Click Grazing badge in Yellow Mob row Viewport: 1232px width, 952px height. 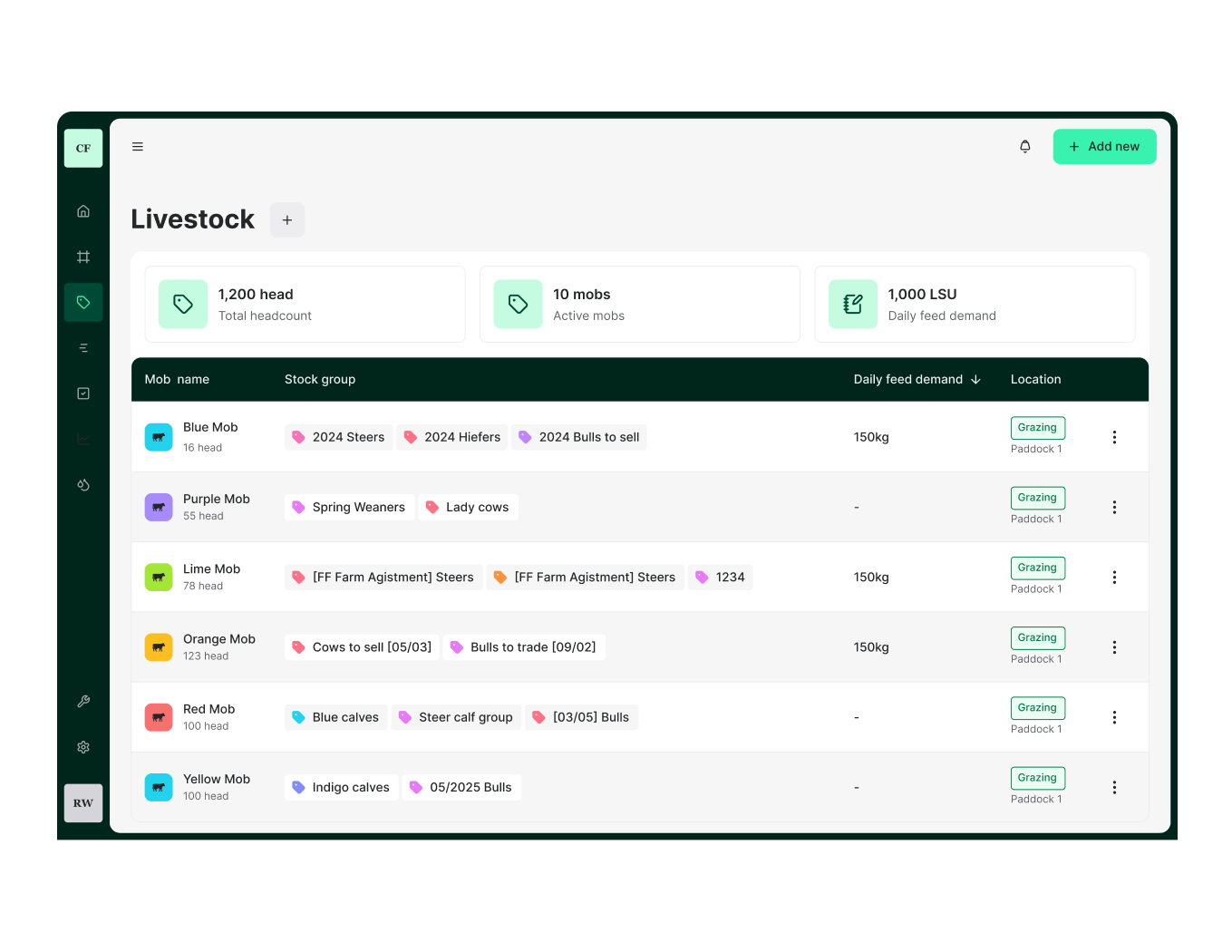pos(1038,778)
